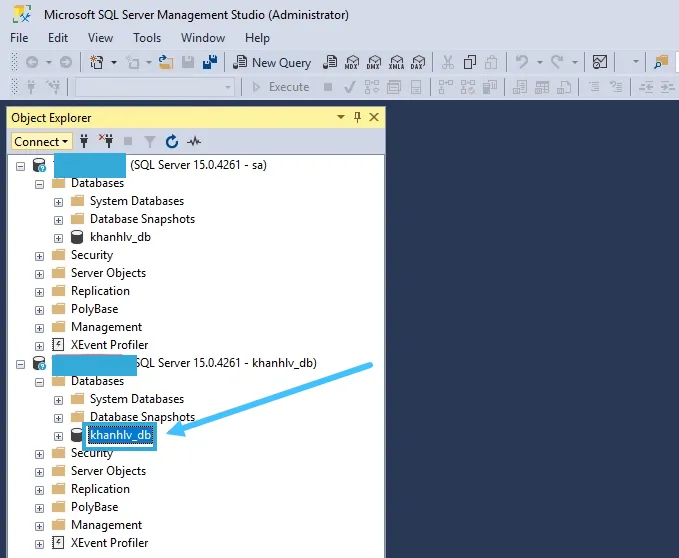
Task: Click the Copy icon in toolbar
Action: [x=470, y=63]
